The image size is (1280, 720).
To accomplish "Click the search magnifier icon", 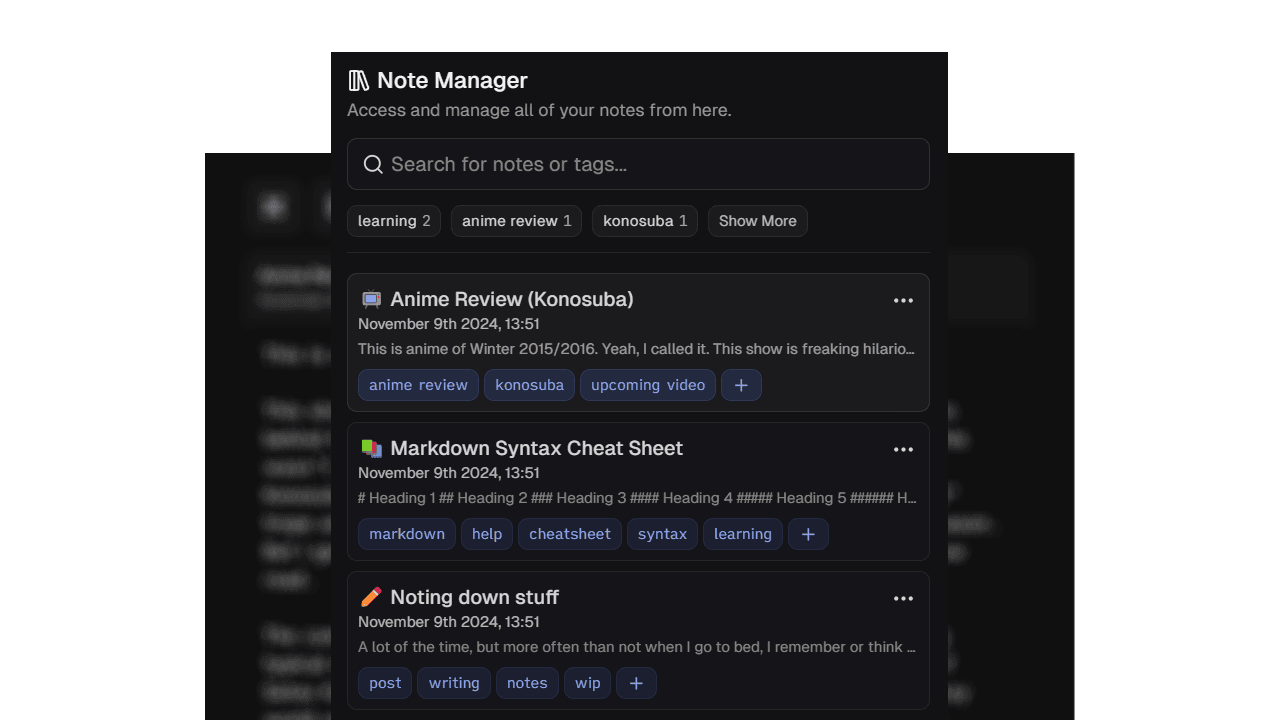I will 373,164.
